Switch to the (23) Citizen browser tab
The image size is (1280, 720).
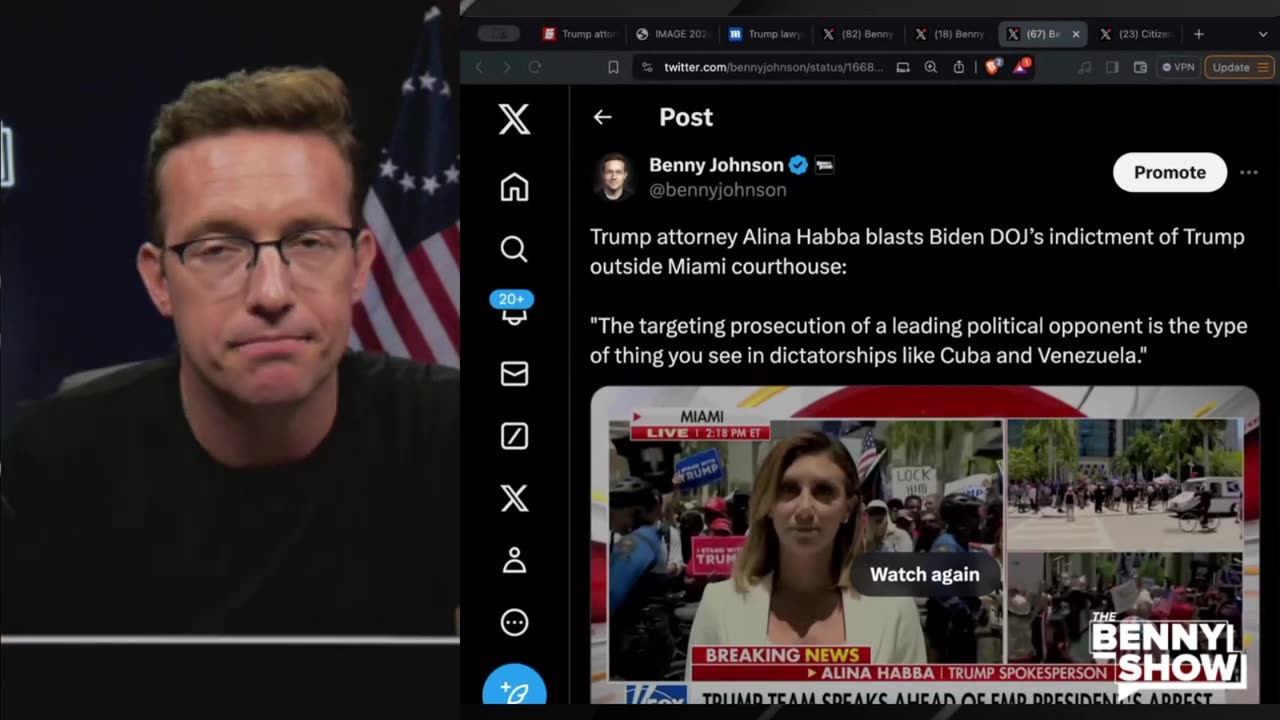(x=1136, y=34)
